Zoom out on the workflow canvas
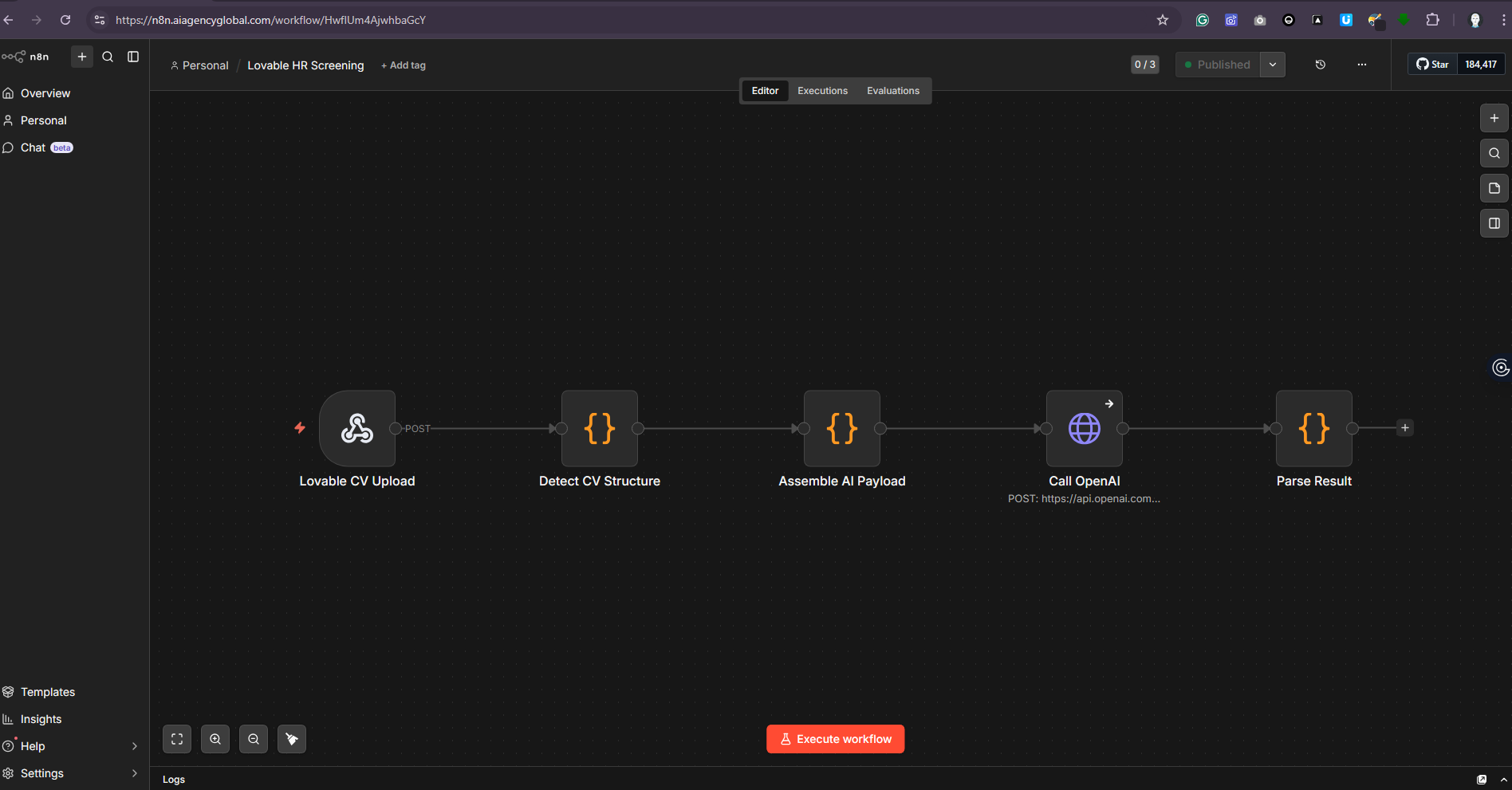 [254, 739]
